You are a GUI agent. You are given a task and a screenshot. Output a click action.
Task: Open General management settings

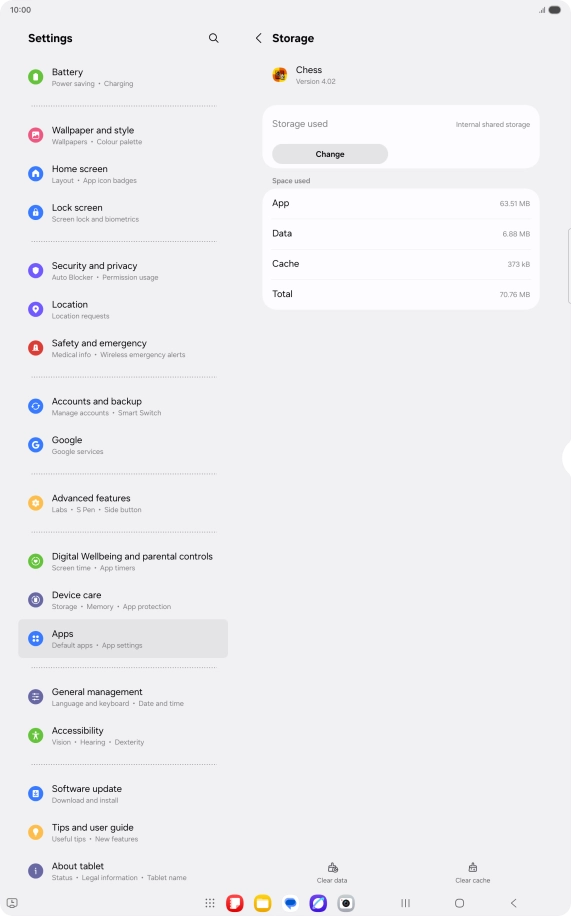[x=123, y=697]
